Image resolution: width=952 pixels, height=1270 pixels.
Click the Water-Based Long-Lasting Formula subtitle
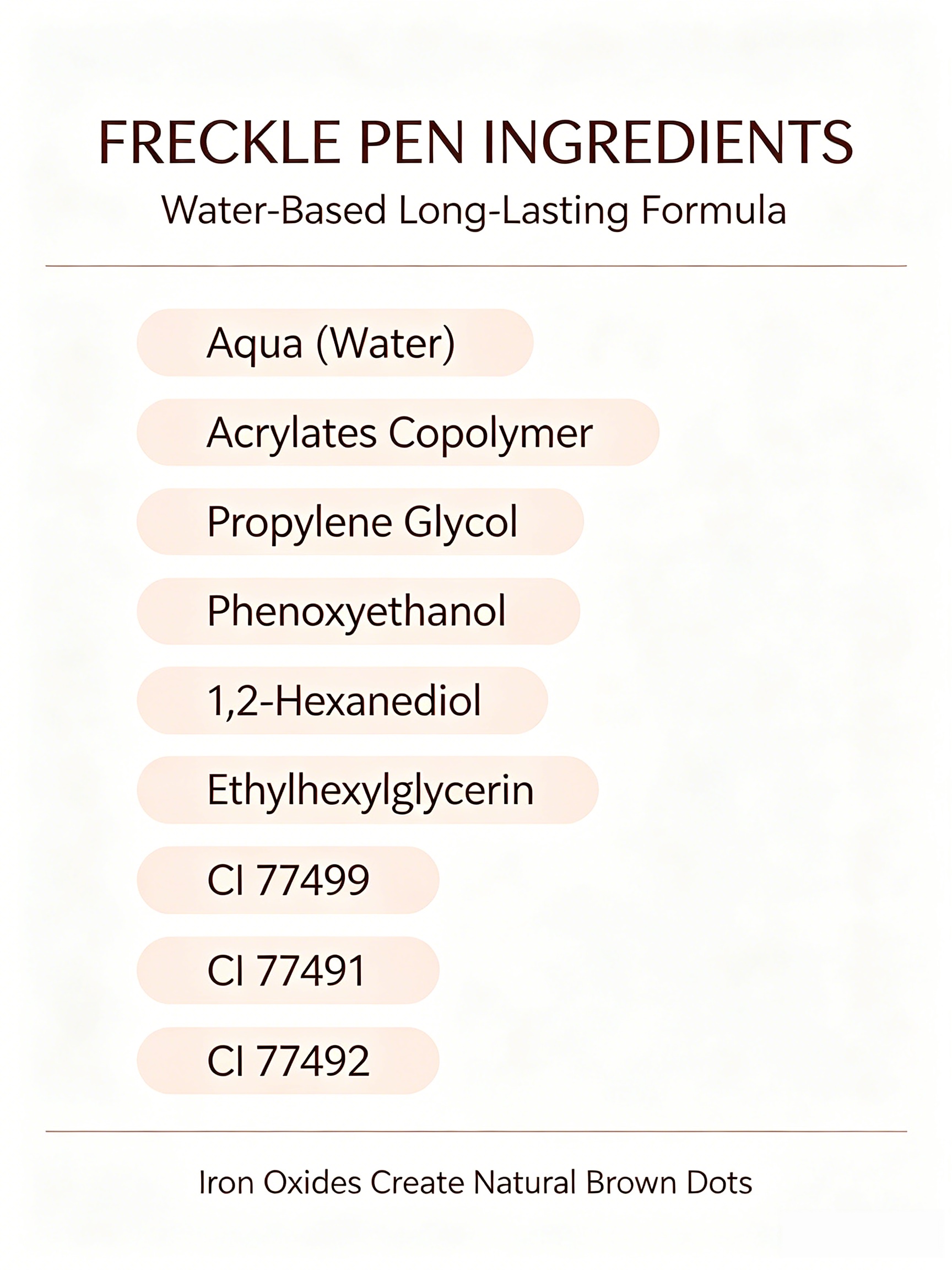[x=473, y=211]
